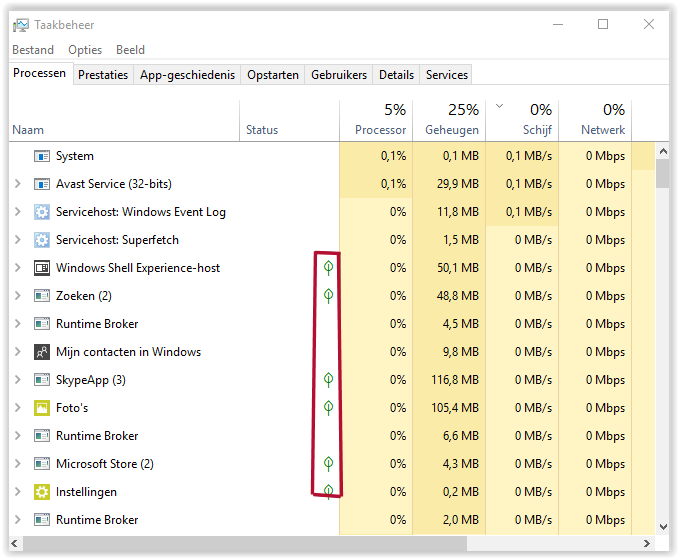Click the System process icon

(42, 156)
